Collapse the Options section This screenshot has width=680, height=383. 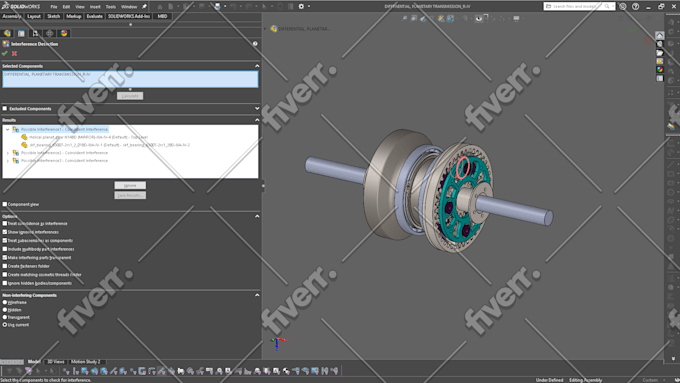tap(257, 216)
